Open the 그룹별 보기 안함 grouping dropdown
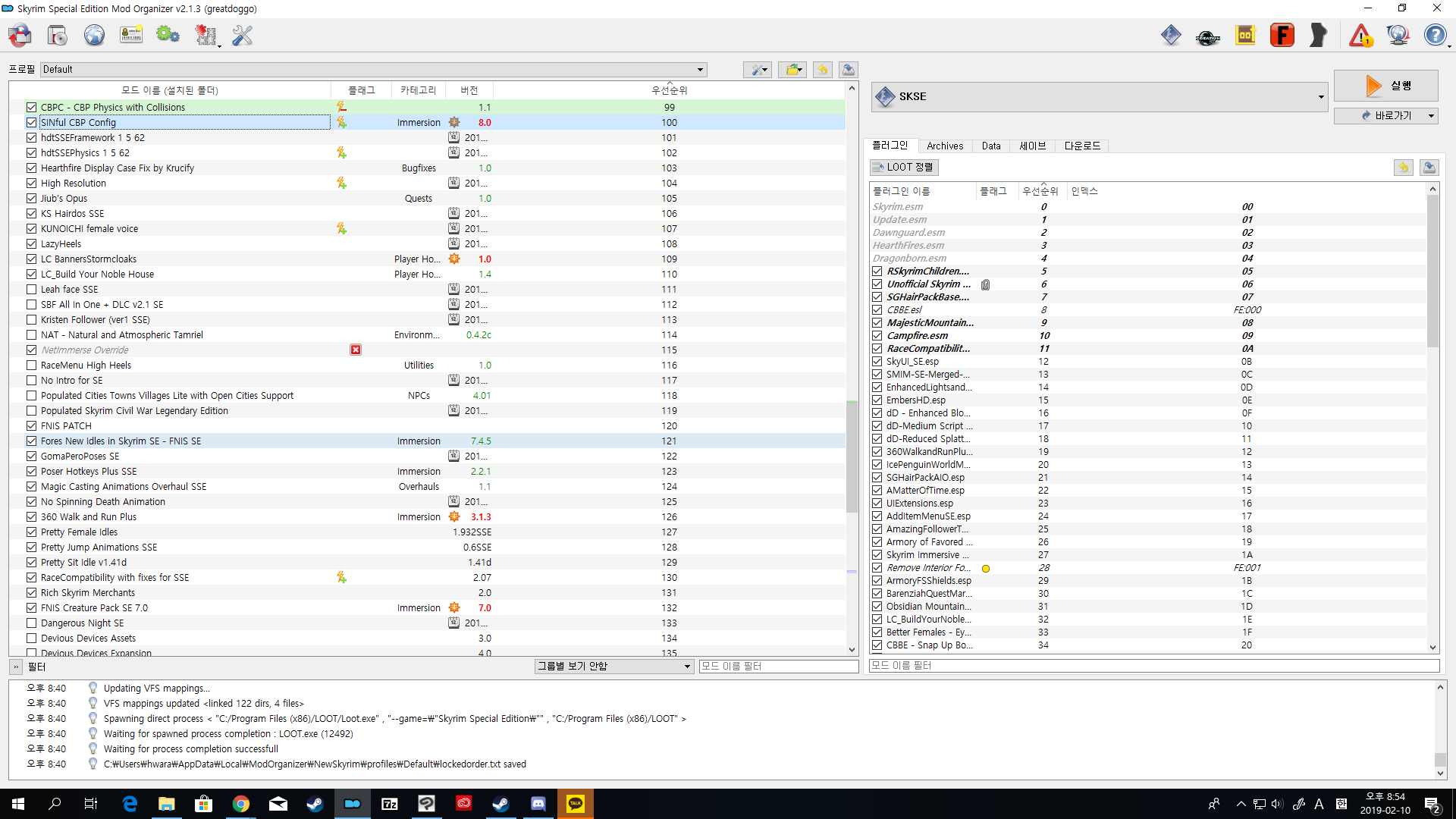The image size is (1456, 819). pos(614,666)
